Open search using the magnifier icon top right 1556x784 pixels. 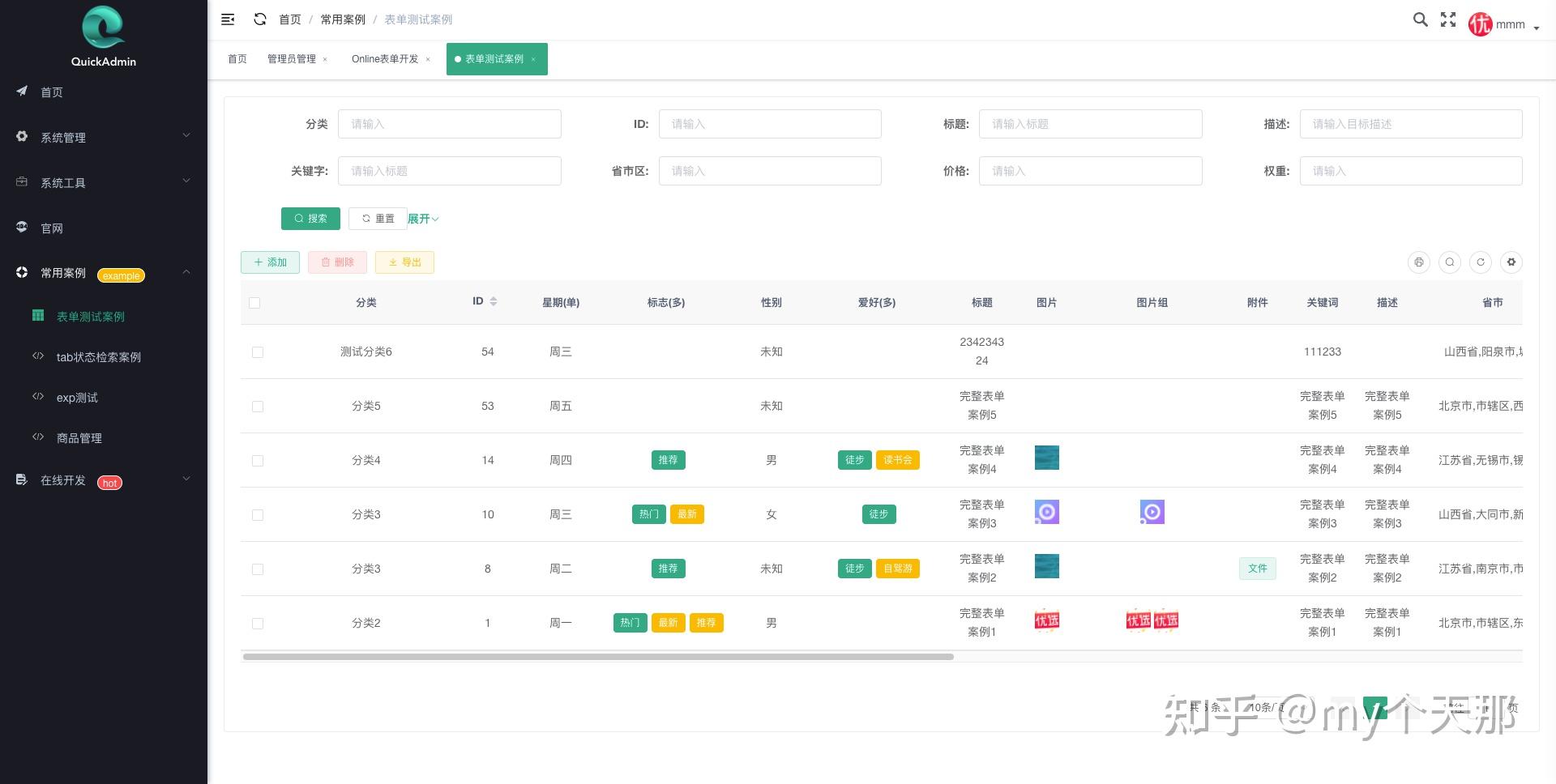(1420, 19)
